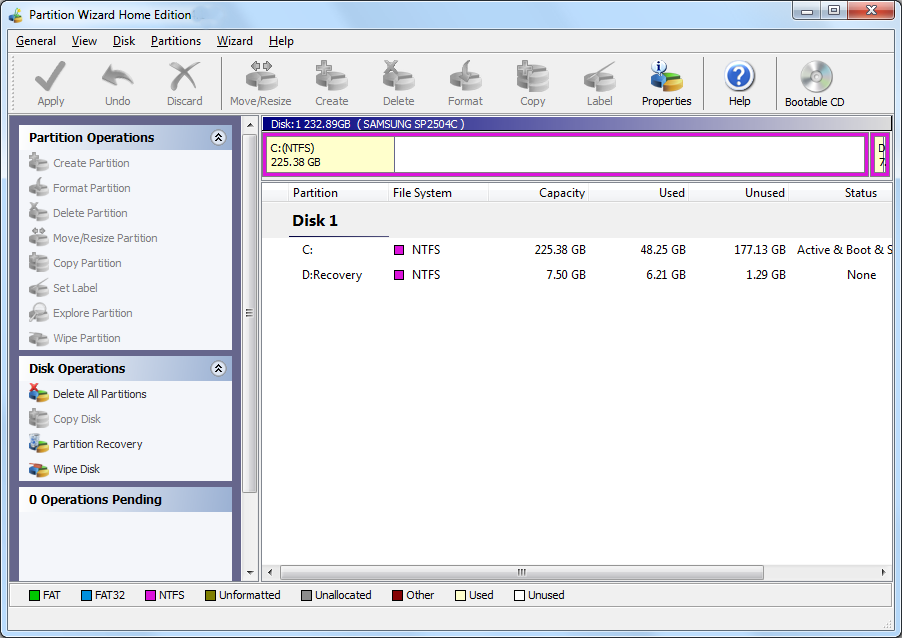Click Wipe Disk icon in sidebar
Viewport: 902px width, 638px height.
click(39, 469)
